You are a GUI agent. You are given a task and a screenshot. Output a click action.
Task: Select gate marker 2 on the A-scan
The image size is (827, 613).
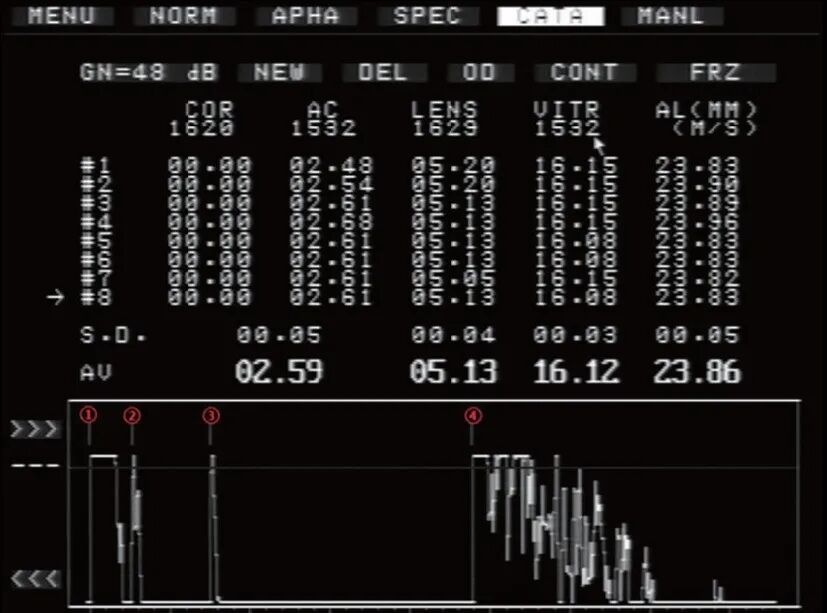132,416
